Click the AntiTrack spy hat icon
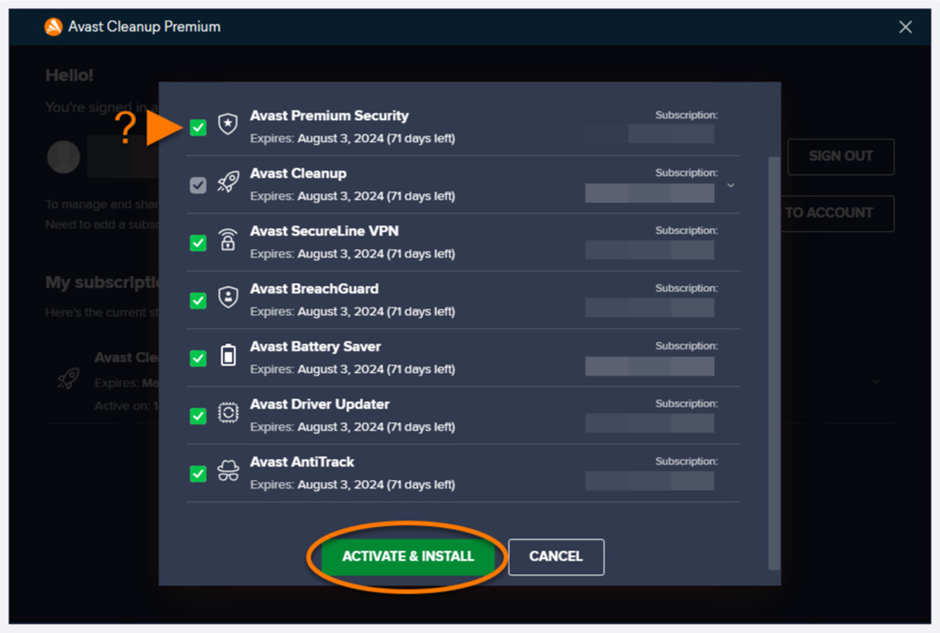This screenshot has width=940, height=633. 228,472
